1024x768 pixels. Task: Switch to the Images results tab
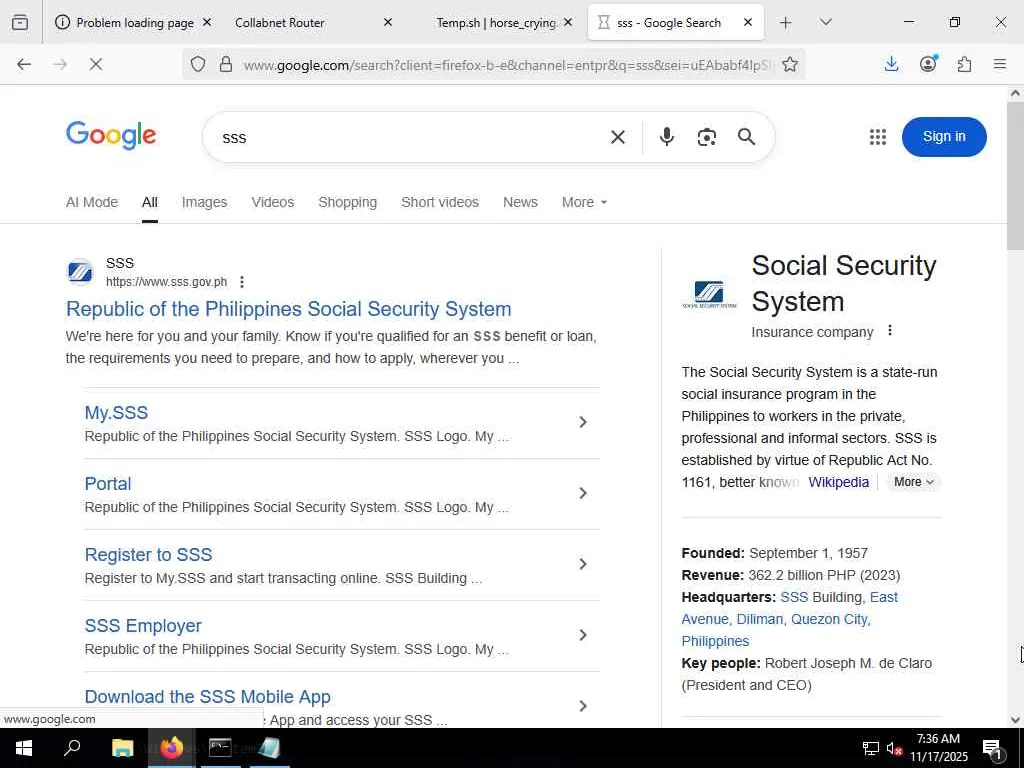pyautogui.click(x=204, y=202)
